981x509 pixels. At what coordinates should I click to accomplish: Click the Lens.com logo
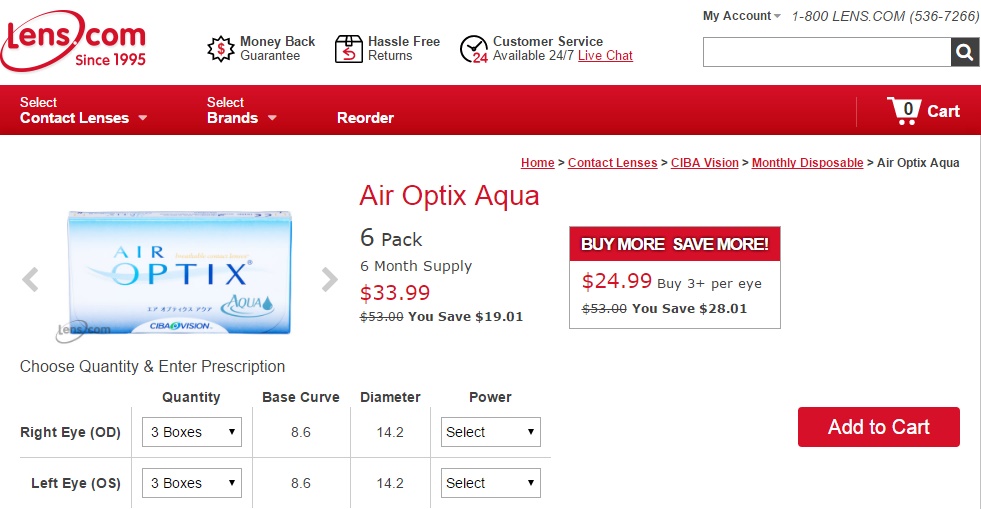[x=73, y=41]
